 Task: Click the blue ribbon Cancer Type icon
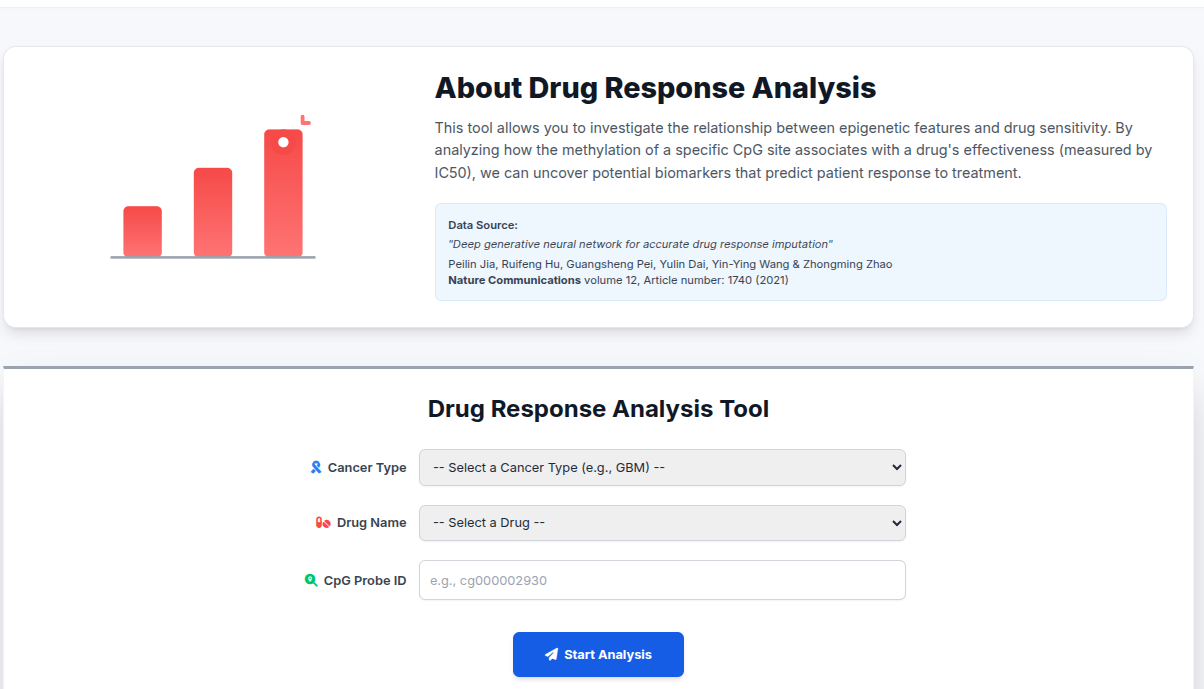[316, 467]
